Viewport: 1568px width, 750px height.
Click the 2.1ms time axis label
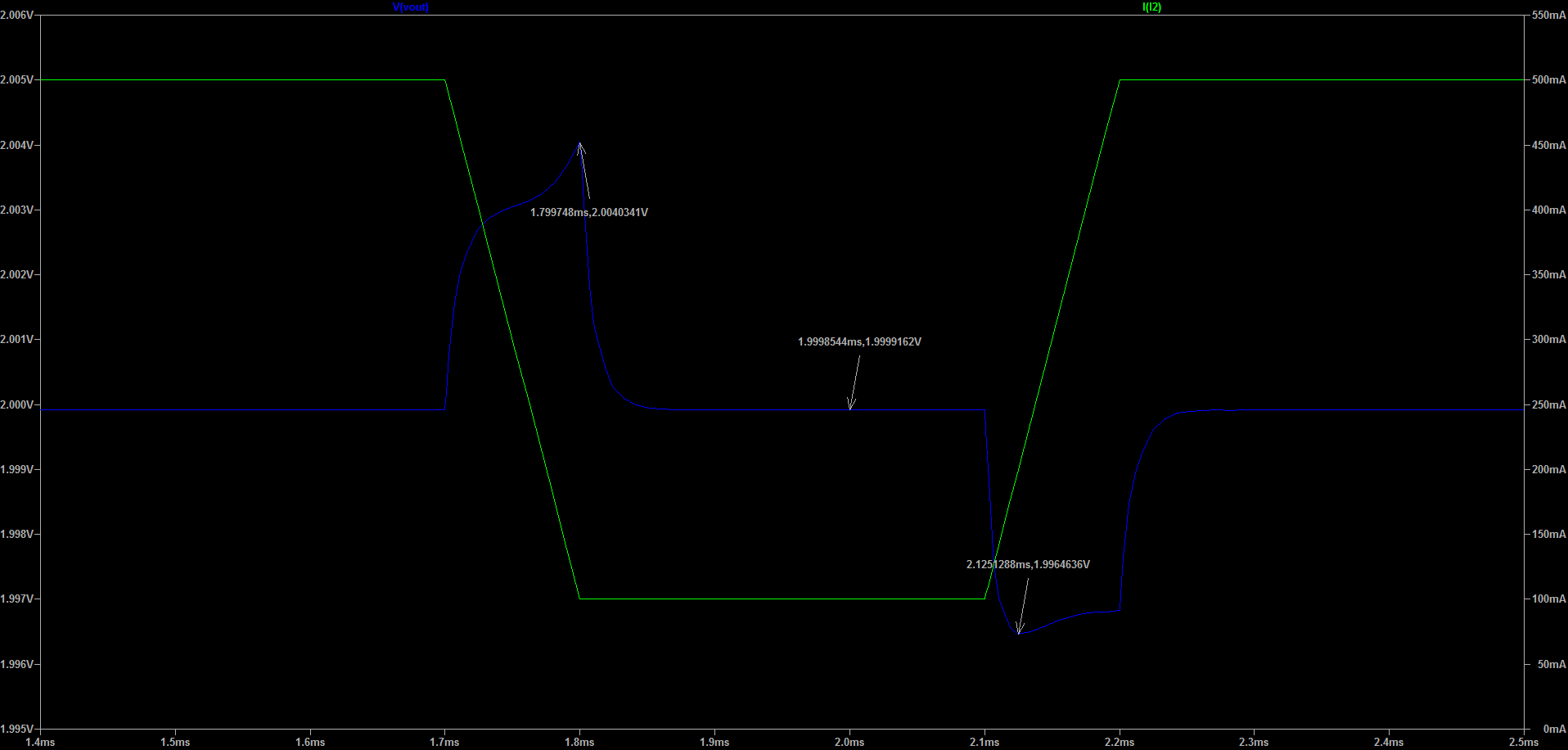coord(985,743)
